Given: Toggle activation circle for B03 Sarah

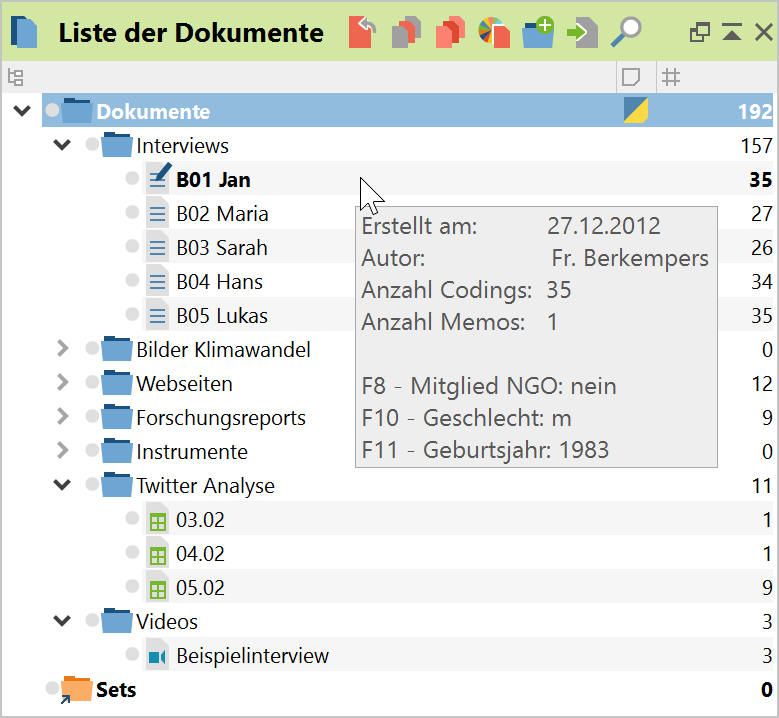Looking at the screenshot, I should pos(132,246).
